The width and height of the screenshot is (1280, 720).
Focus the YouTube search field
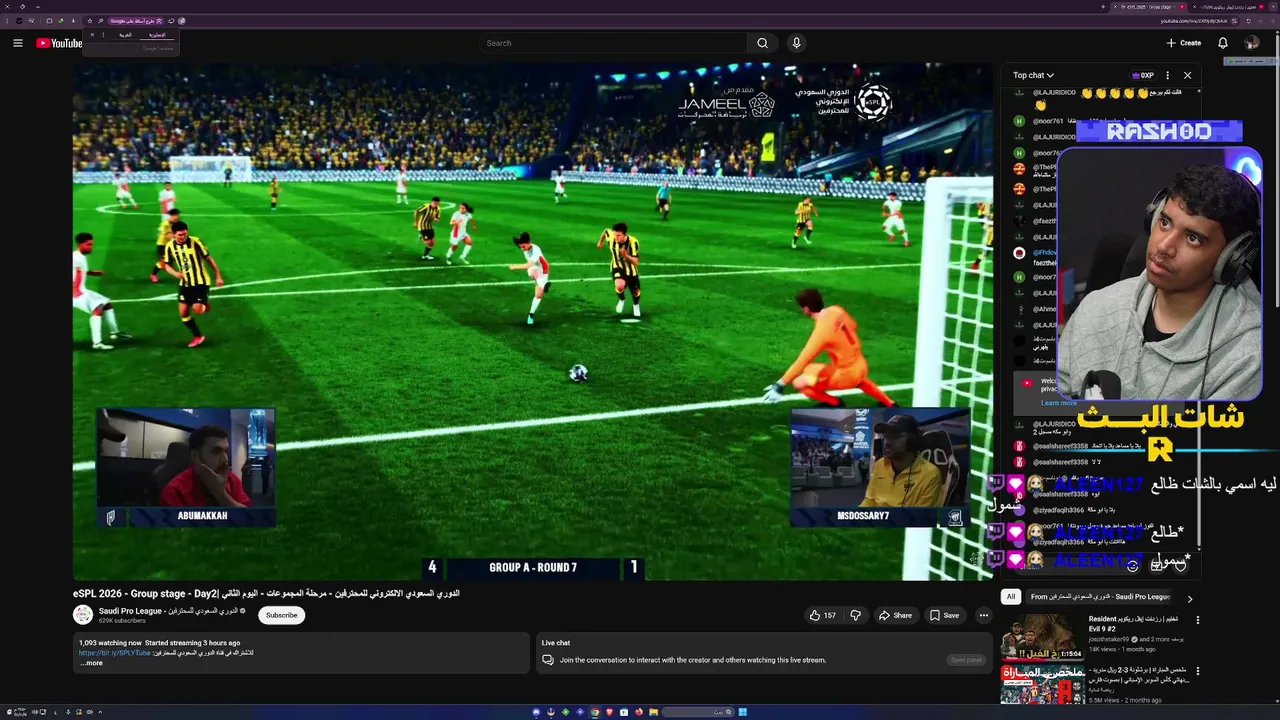[x=613, y=43]
